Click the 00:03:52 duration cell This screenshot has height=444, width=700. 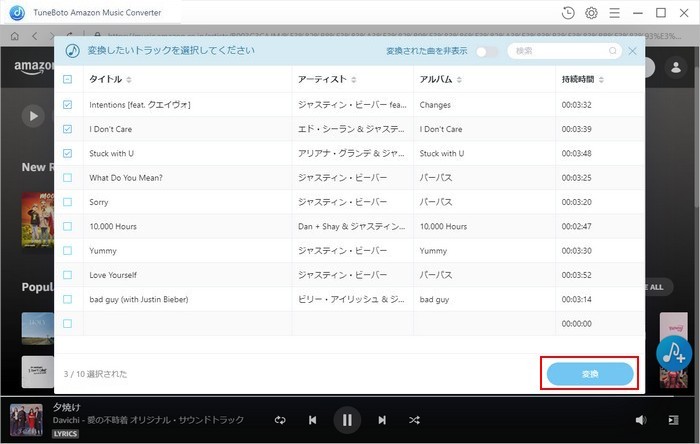600,275
